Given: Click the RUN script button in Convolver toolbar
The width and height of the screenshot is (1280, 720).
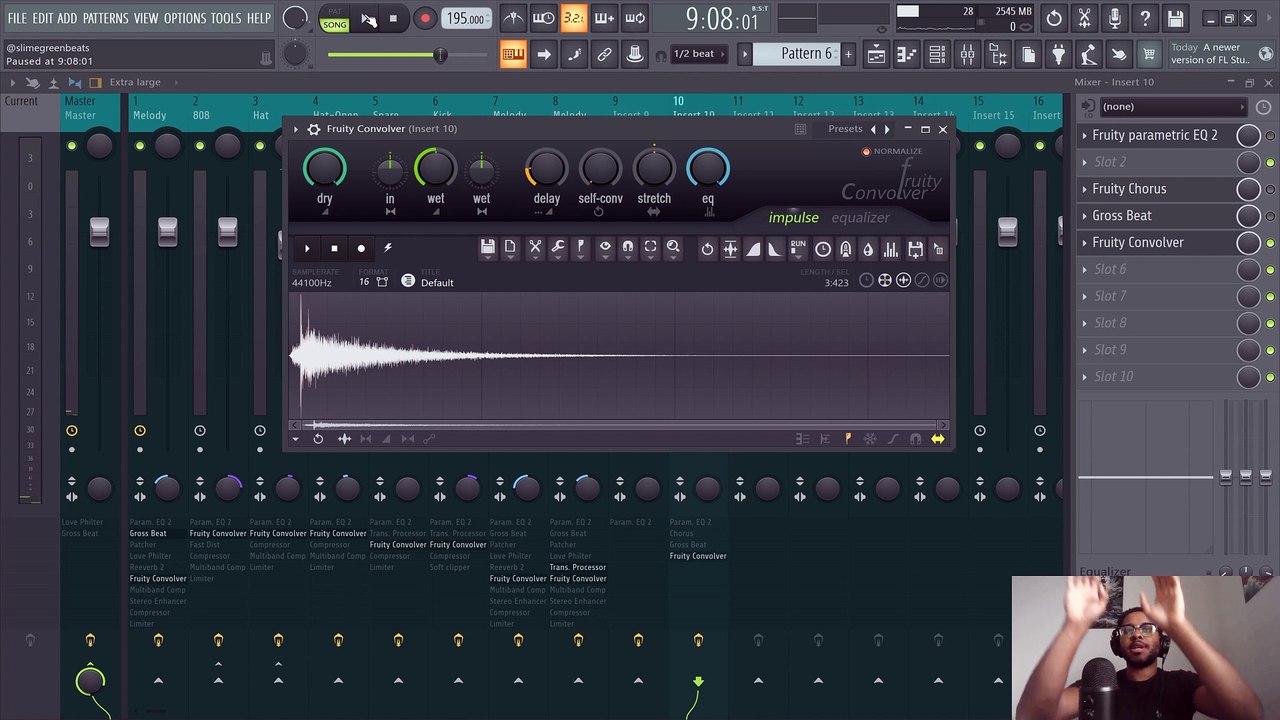Looking at the screenshot, I should [798, 248].
